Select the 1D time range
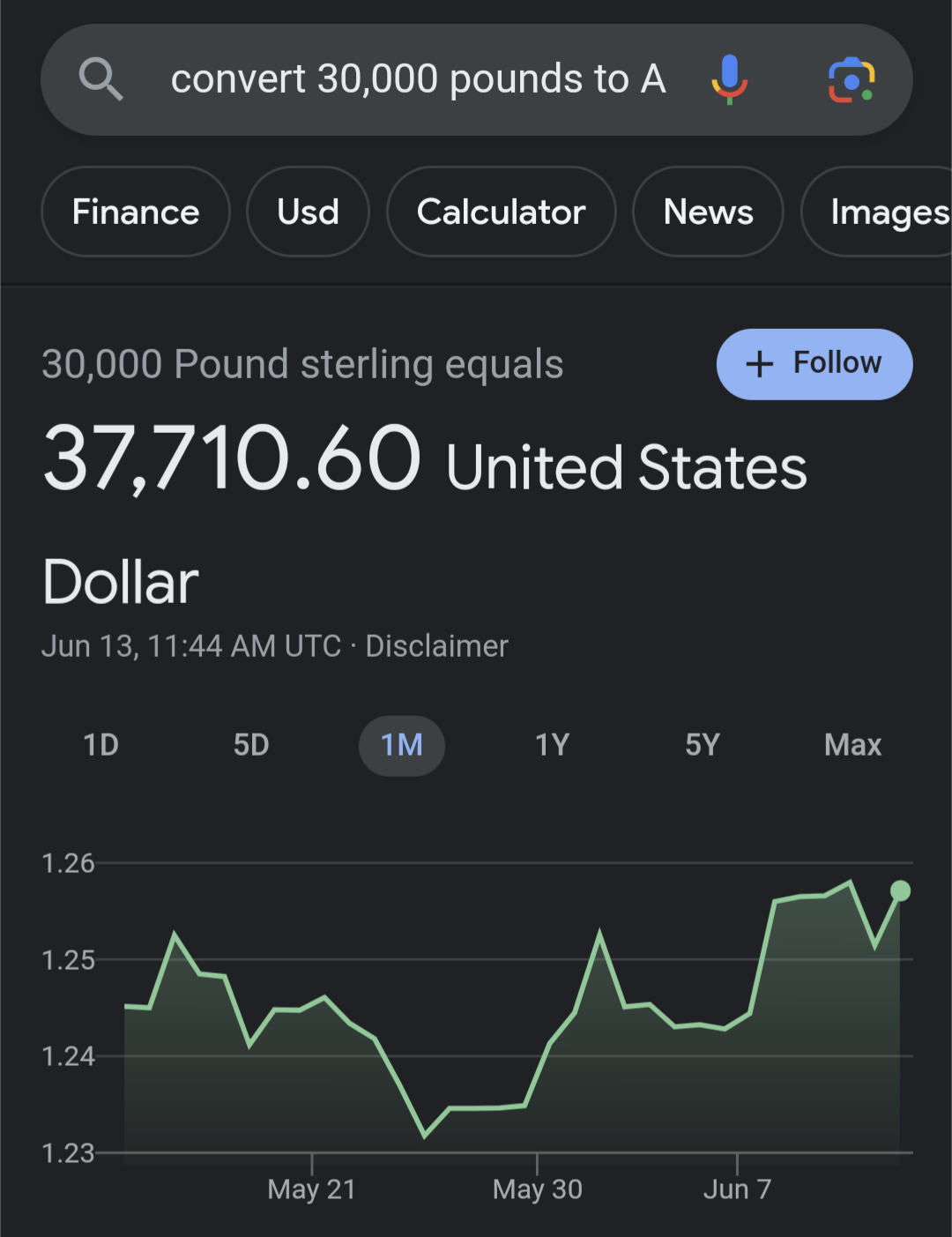952x1237 pixels. coord(100,745)
